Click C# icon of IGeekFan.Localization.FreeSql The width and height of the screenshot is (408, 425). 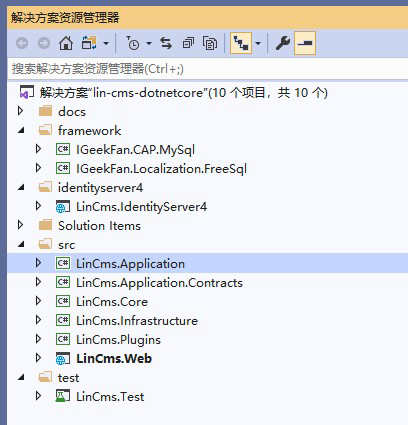[x=63, y=168]
